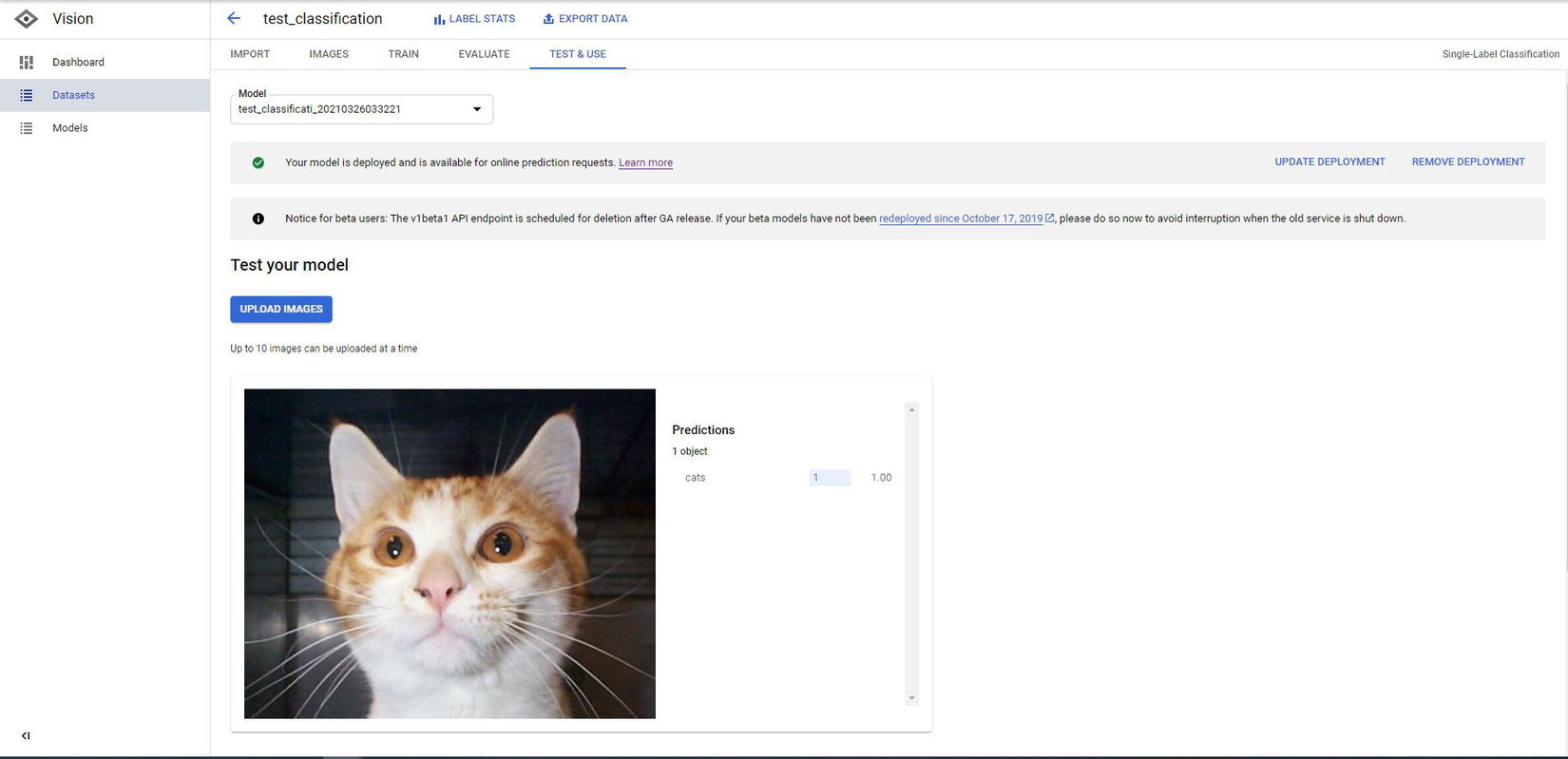
Task: Click the 1 object count text
Action: click(x=690, y=452)
